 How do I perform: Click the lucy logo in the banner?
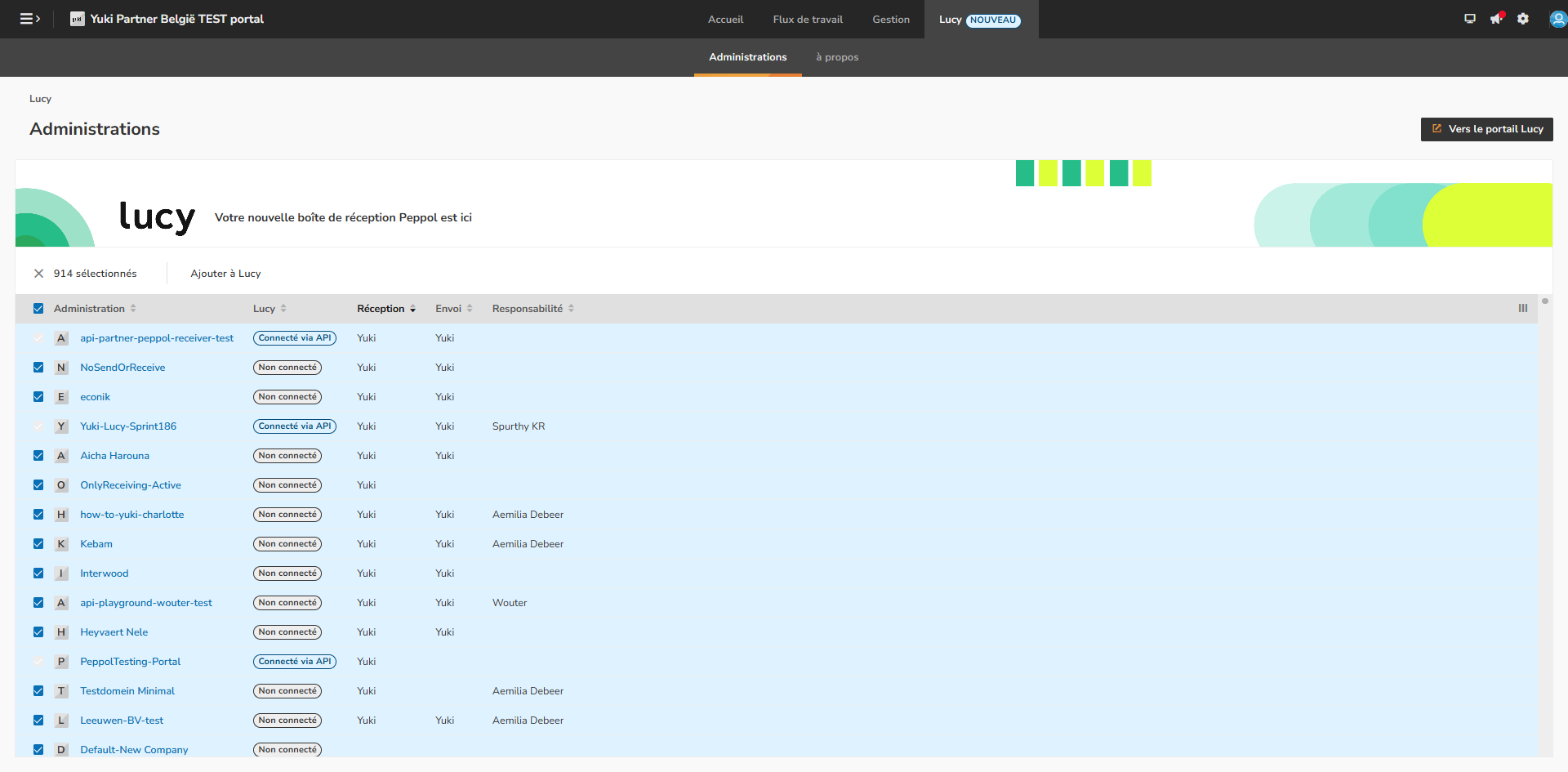pyautogui.click(x=157, y=217)
